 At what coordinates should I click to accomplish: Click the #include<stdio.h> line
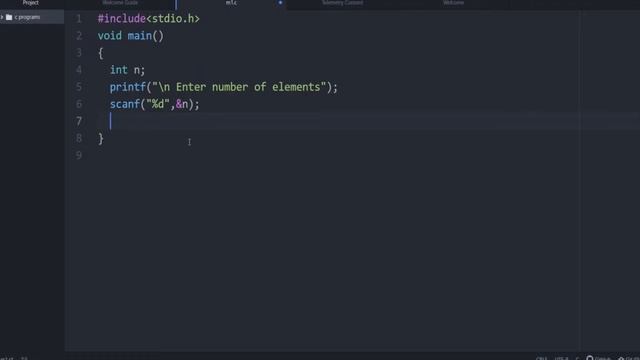[149, 19]
